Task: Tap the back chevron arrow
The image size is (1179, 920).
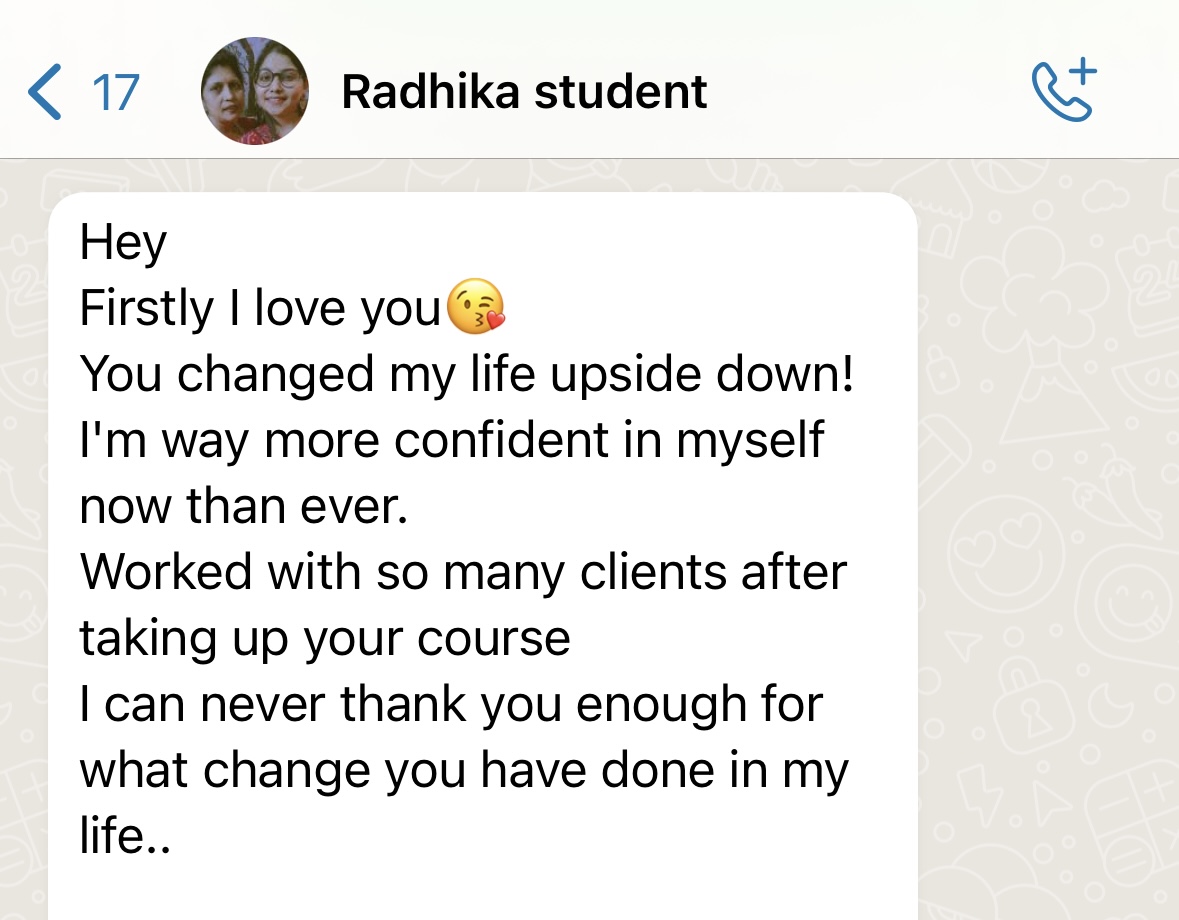Action: (45, 92)
